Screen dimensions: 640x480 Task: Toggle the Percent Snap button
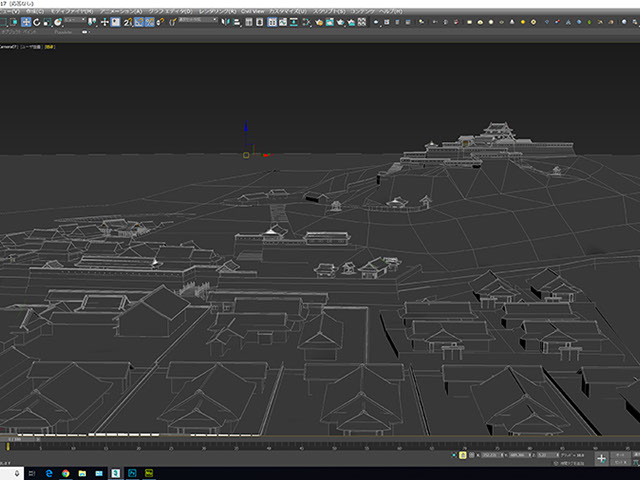pyautogui.click(x=149, y=21)
